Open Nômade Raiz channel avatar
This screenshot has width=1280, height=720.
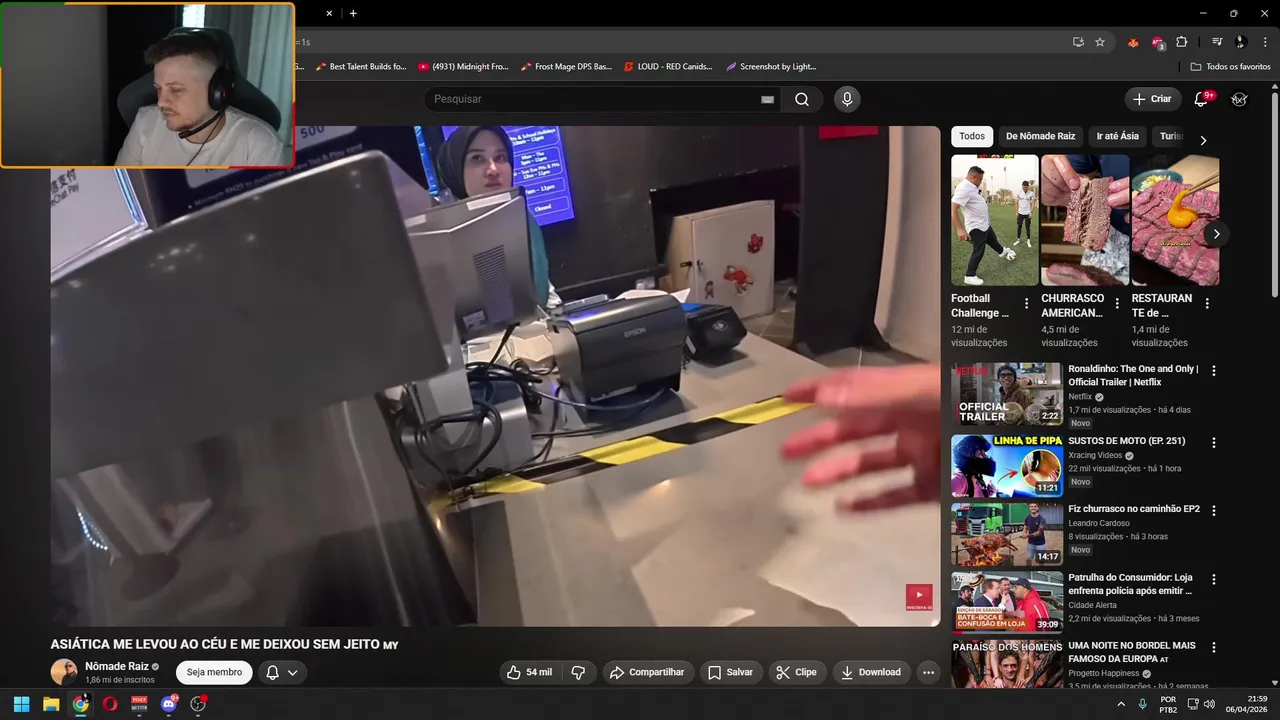coord(64,672)
